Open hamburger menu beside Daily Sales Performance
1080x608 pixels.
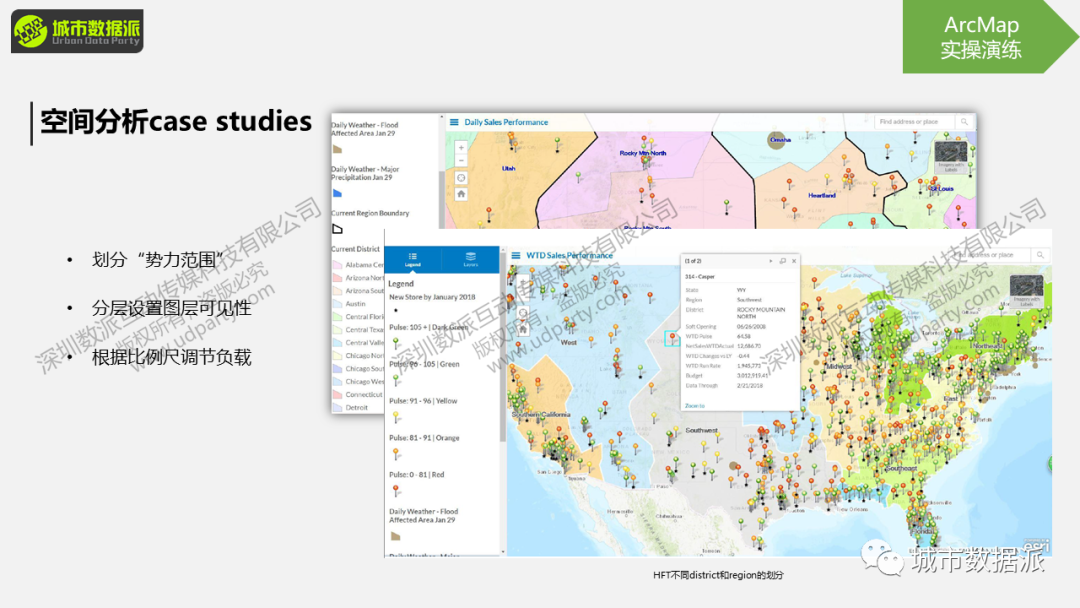tap(454, 123)
